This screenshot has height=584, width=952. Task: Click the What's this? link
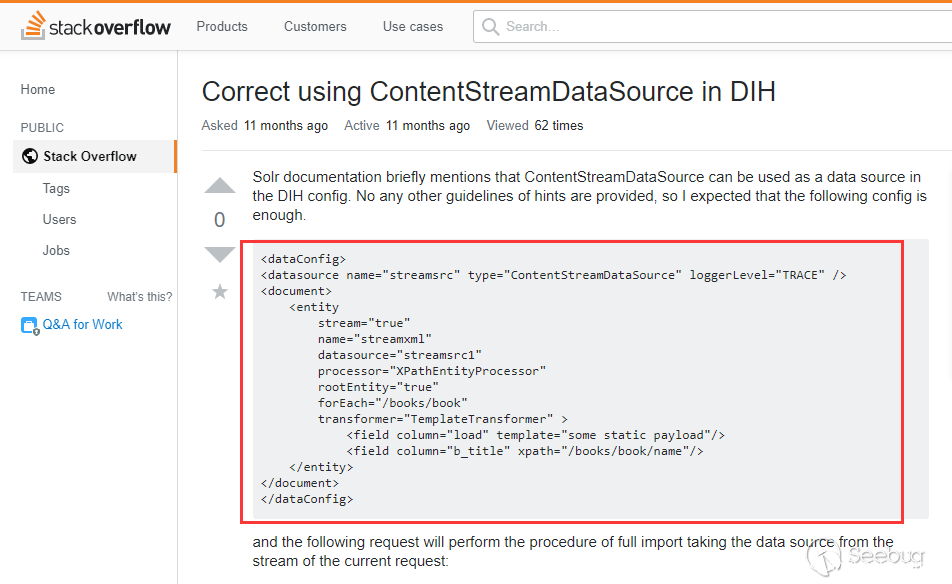pos(139,296)
